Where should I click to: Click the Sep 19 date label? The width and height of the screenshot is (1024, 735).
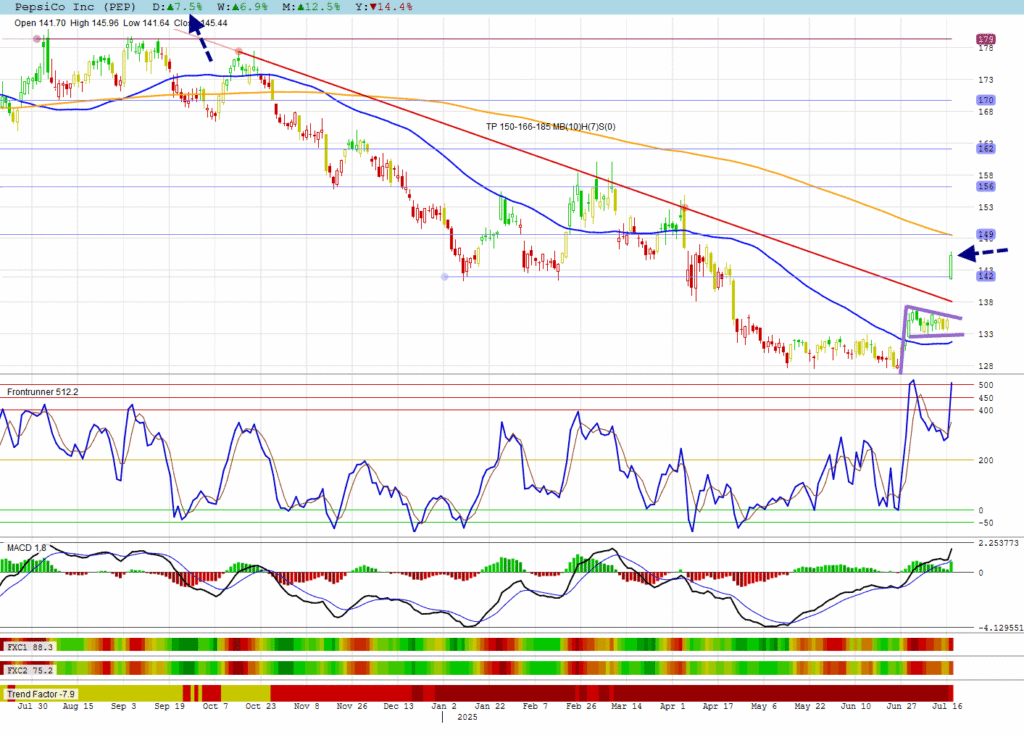click(x=169, y=706)
